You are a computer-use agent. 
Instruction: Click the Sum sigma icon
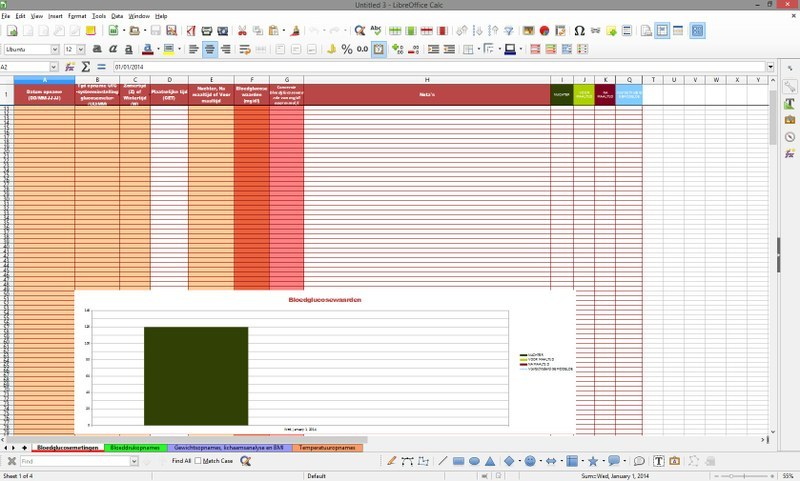click(x=86, y=67)
